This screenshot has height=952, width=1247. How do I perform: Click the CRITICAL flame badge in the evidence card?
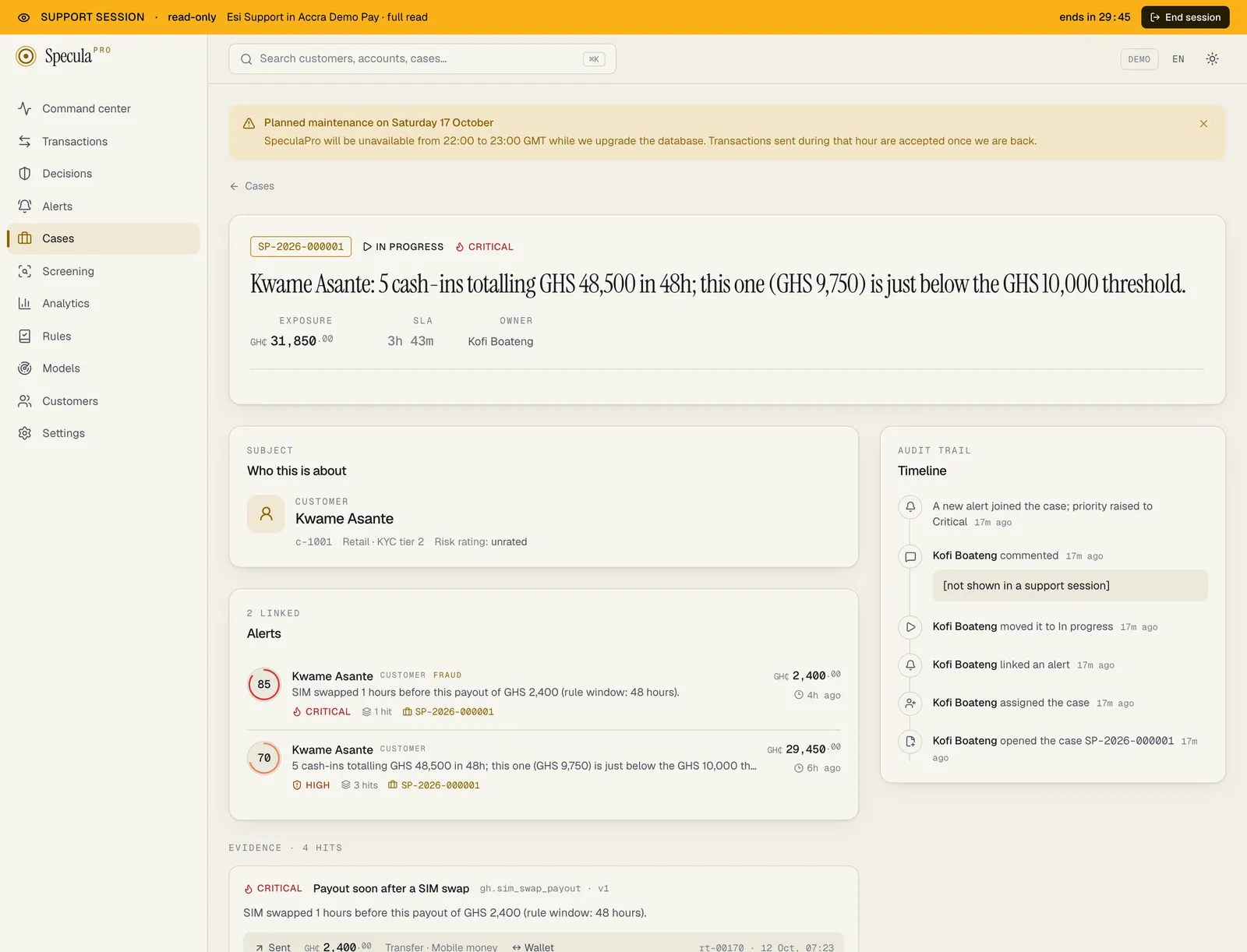273,889
